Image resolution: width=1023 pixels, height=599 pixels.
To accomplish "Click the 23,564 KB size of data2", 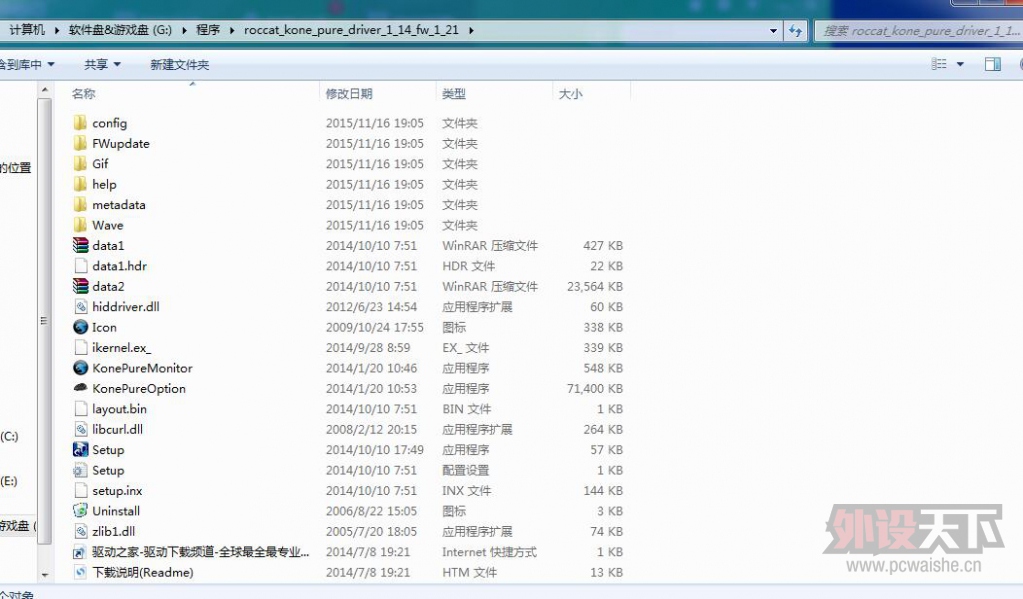I will [595, 286].
